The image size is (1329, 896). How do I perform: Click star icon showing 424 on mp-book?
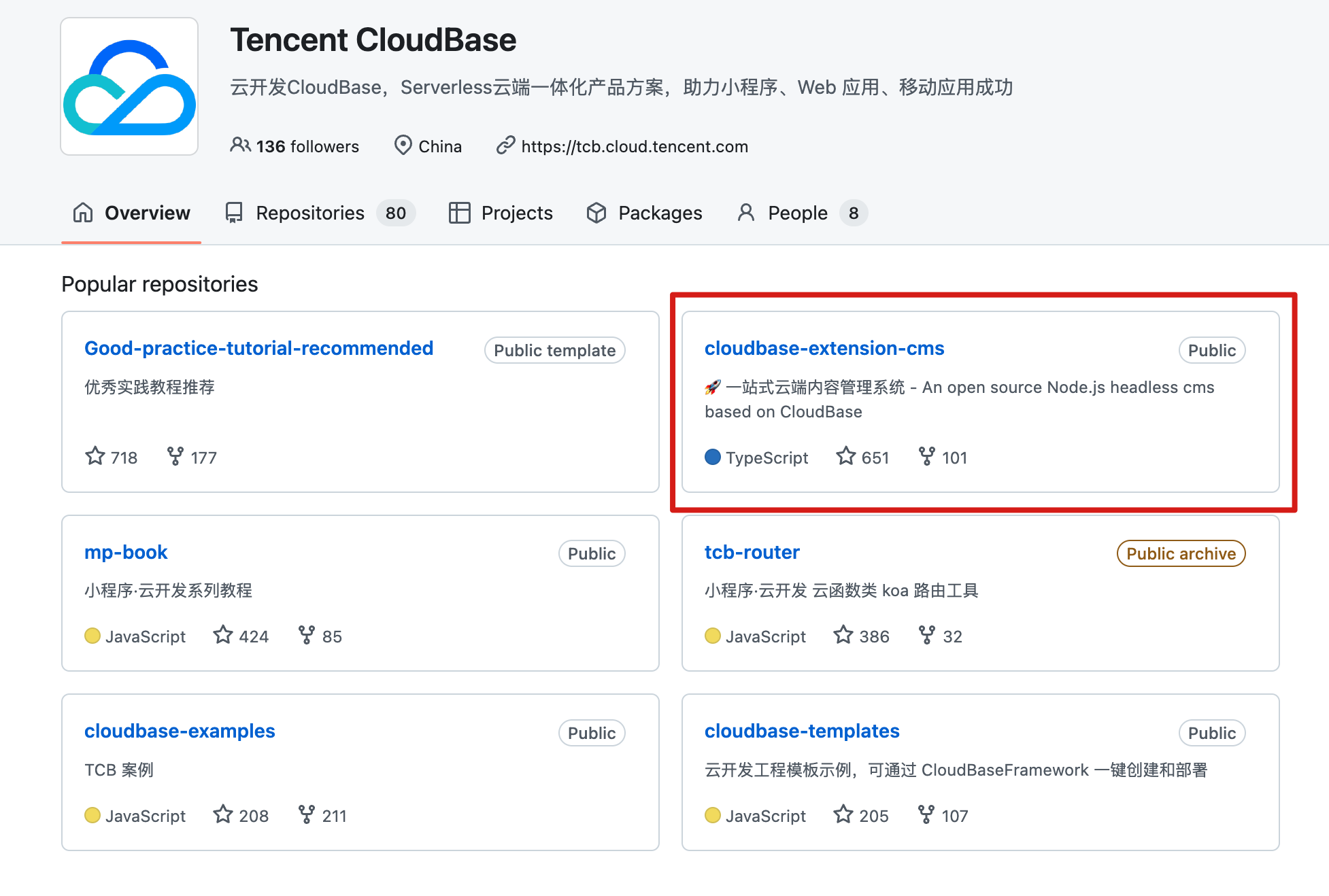(x=223, y=634)
